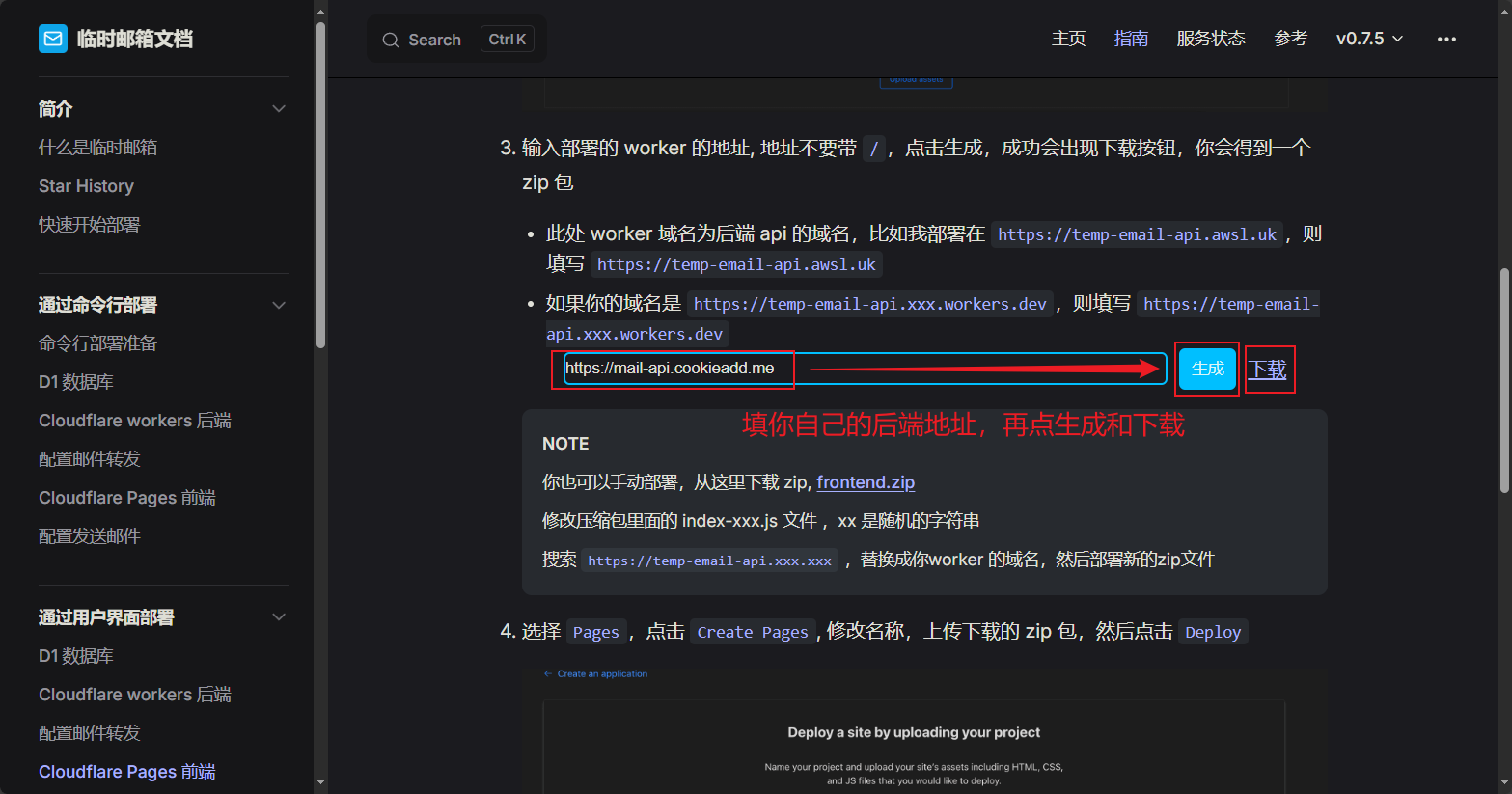Open Star History in sidebar

pyautogui.click(x=86, y=186)
